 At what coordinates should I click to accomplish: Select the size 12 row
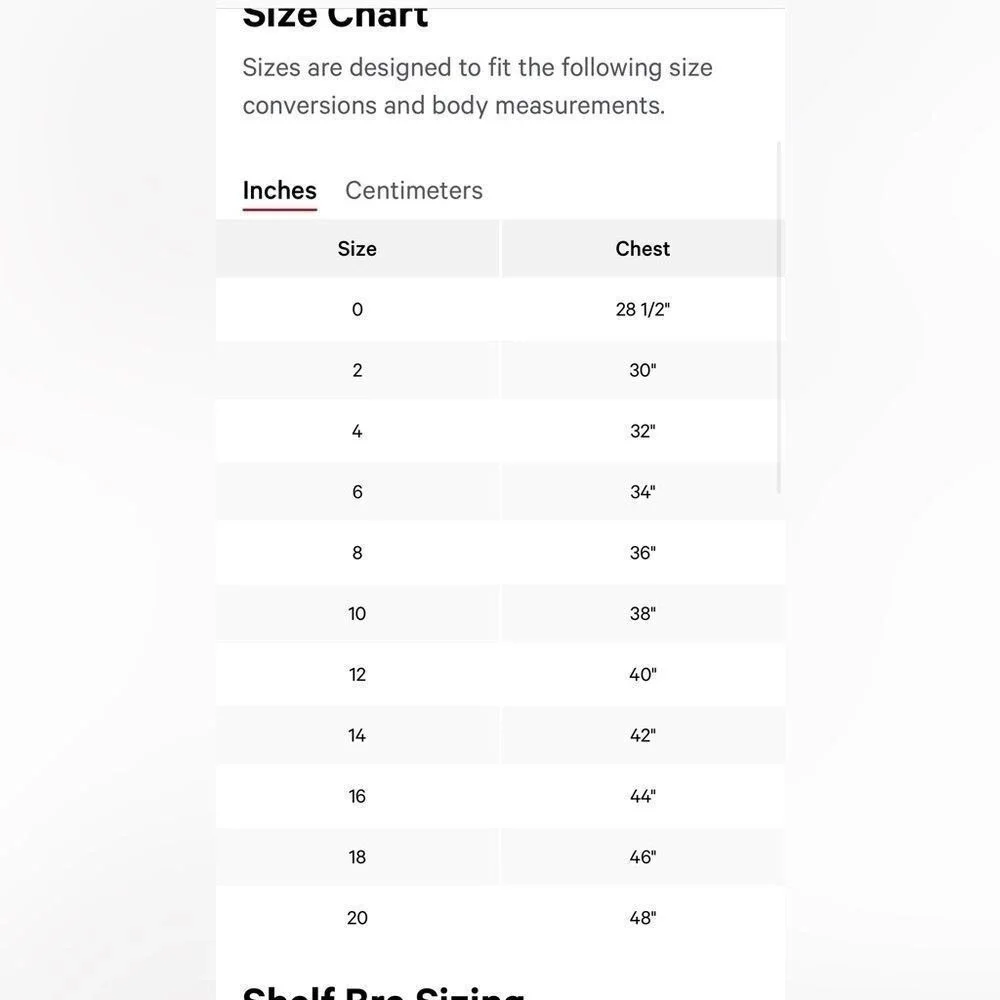[501, 674]
